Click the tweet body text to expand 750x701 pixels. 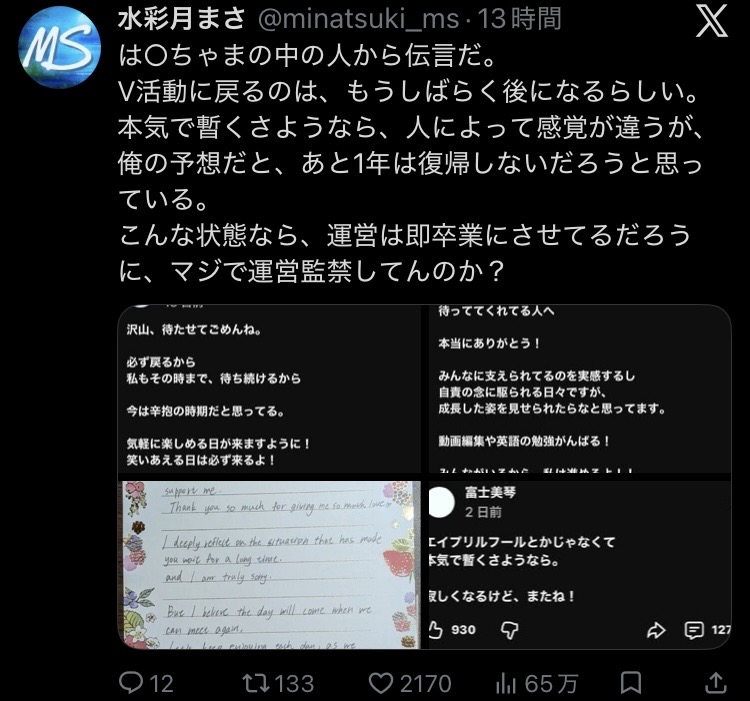(x=410, y=164)
